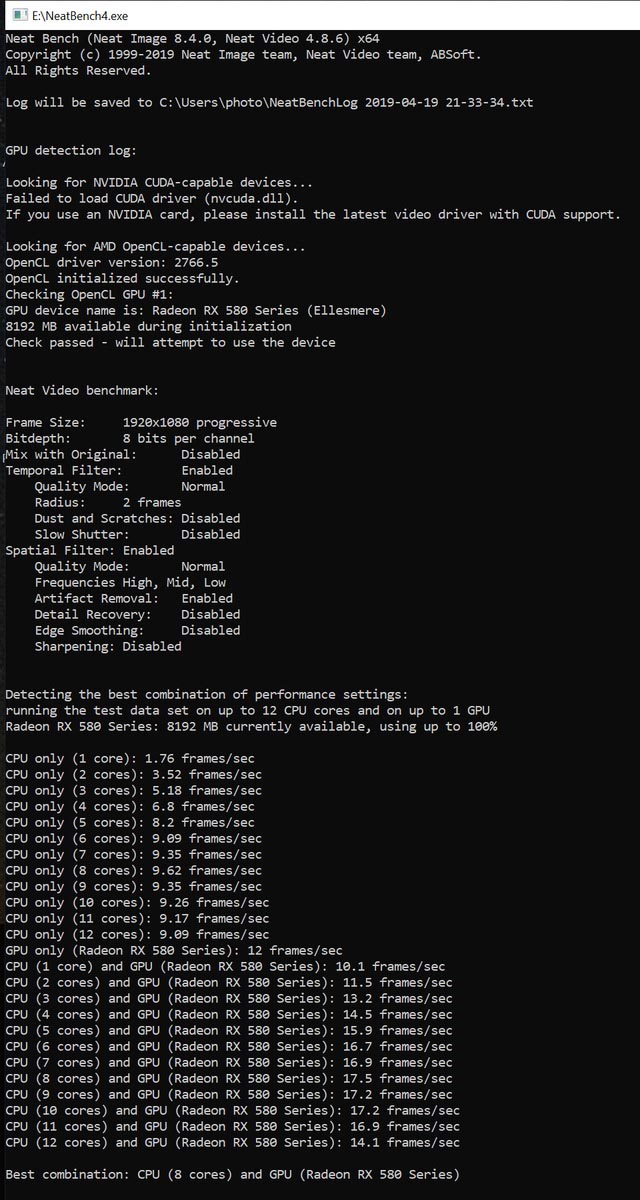Click the 'Artifact Removal: Enabled' line
The height and width of the screenshot is (1200, 640).
point(134,599)
